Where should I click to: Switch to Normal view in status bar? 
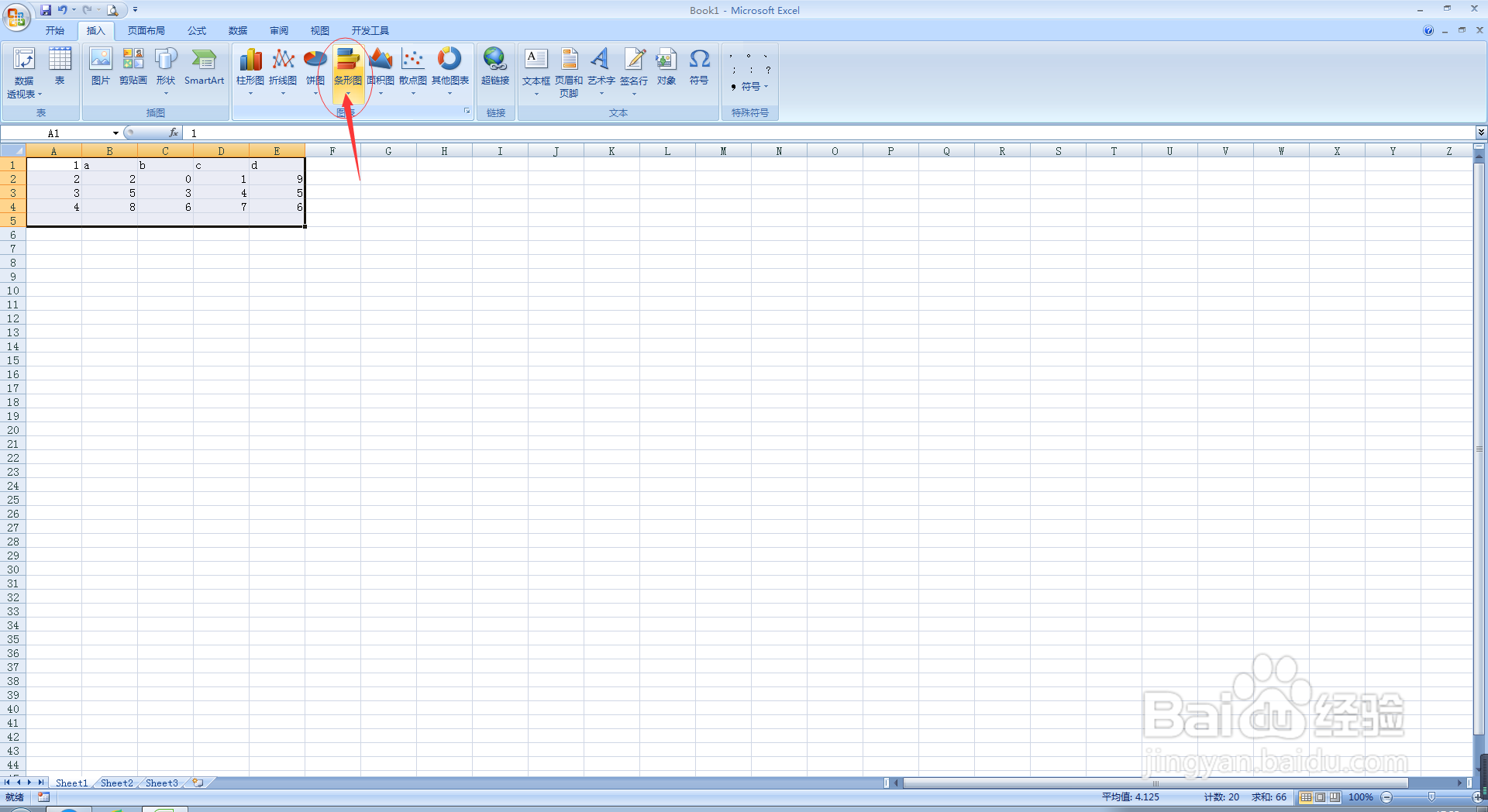(1307, 797)
